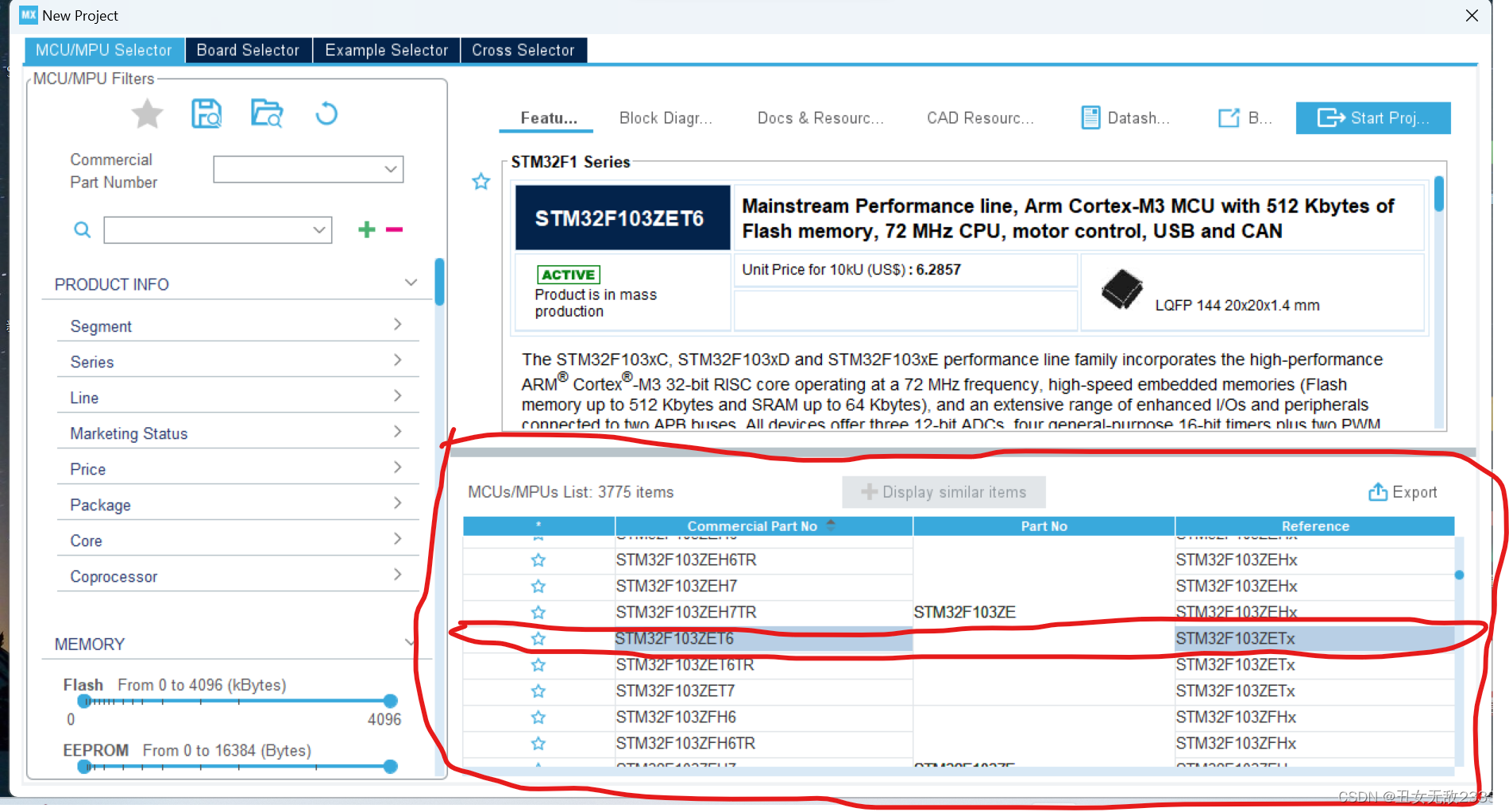
Task: Click the Part No column header
Action: point(1044,526)
